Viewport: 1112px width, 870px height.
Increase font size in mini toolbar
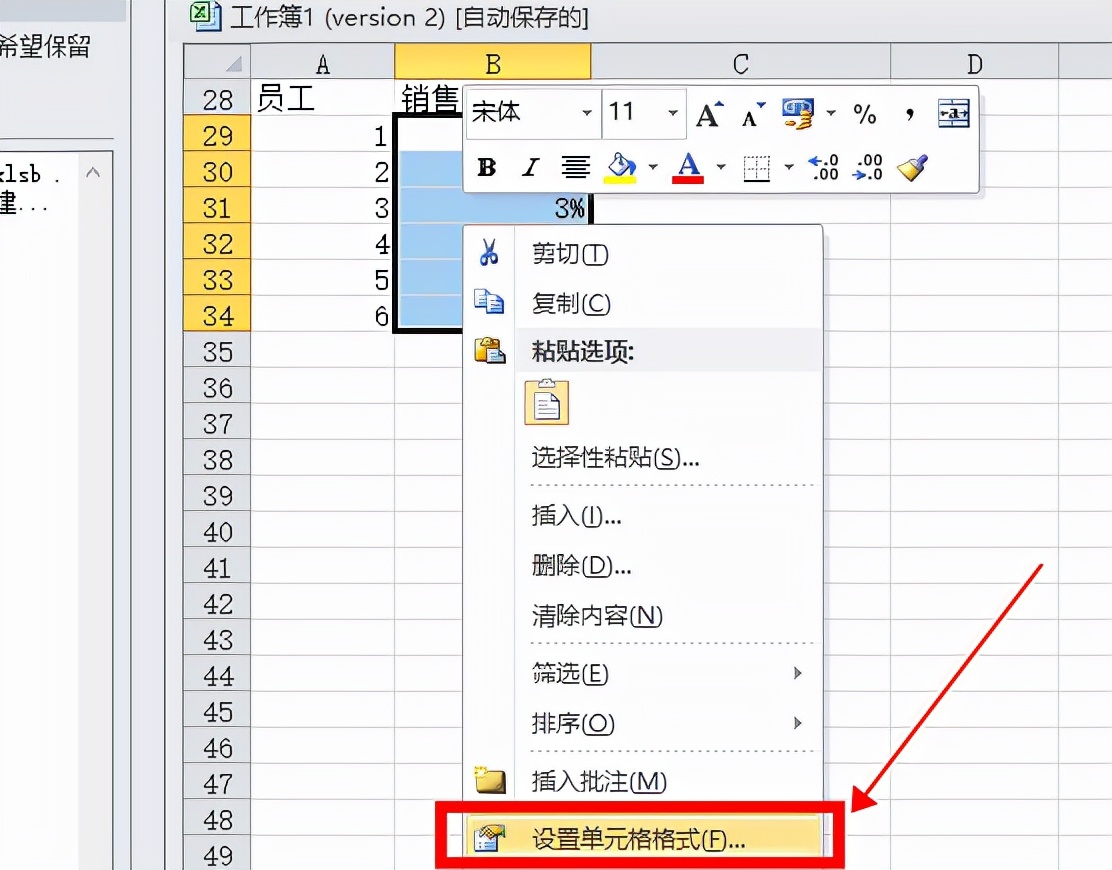click(709, 113)
